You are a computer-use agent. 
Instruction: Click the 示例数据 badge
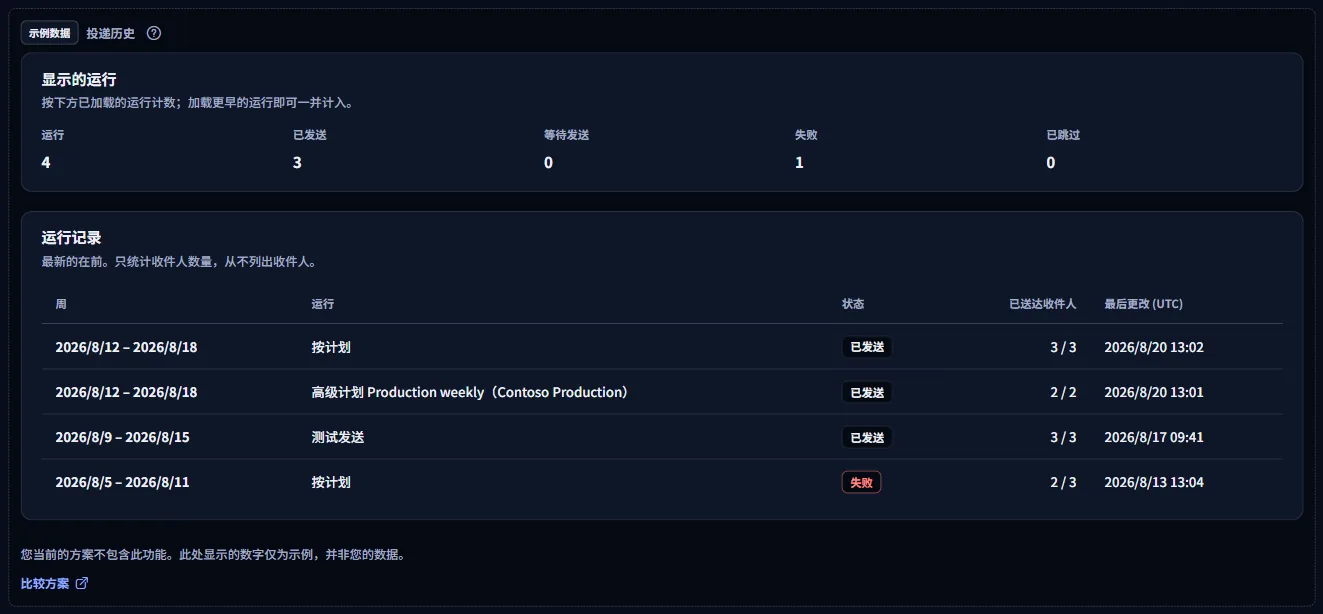click(50, 33)
